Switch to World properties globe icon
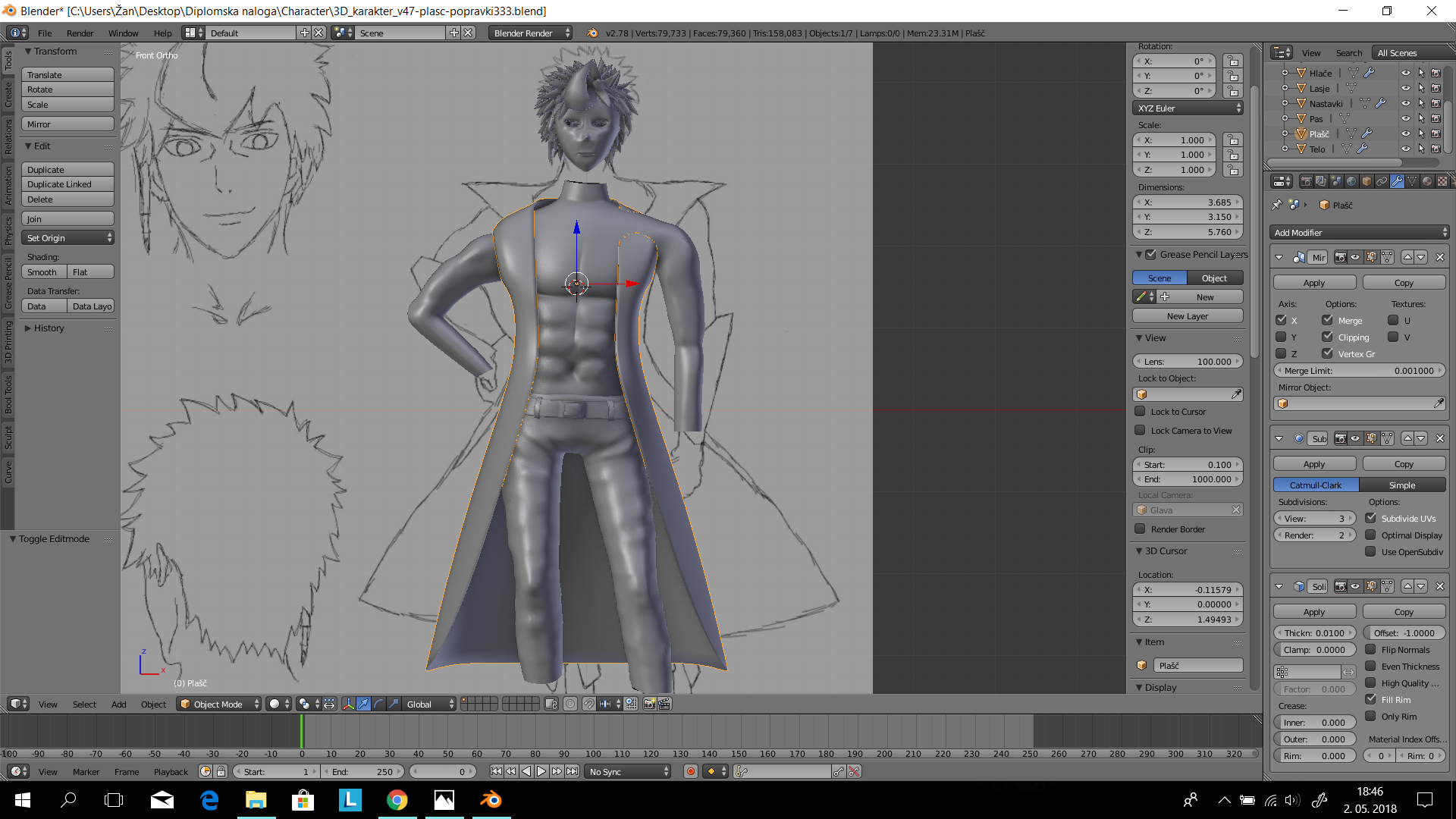 click(x=1351, y=182)
